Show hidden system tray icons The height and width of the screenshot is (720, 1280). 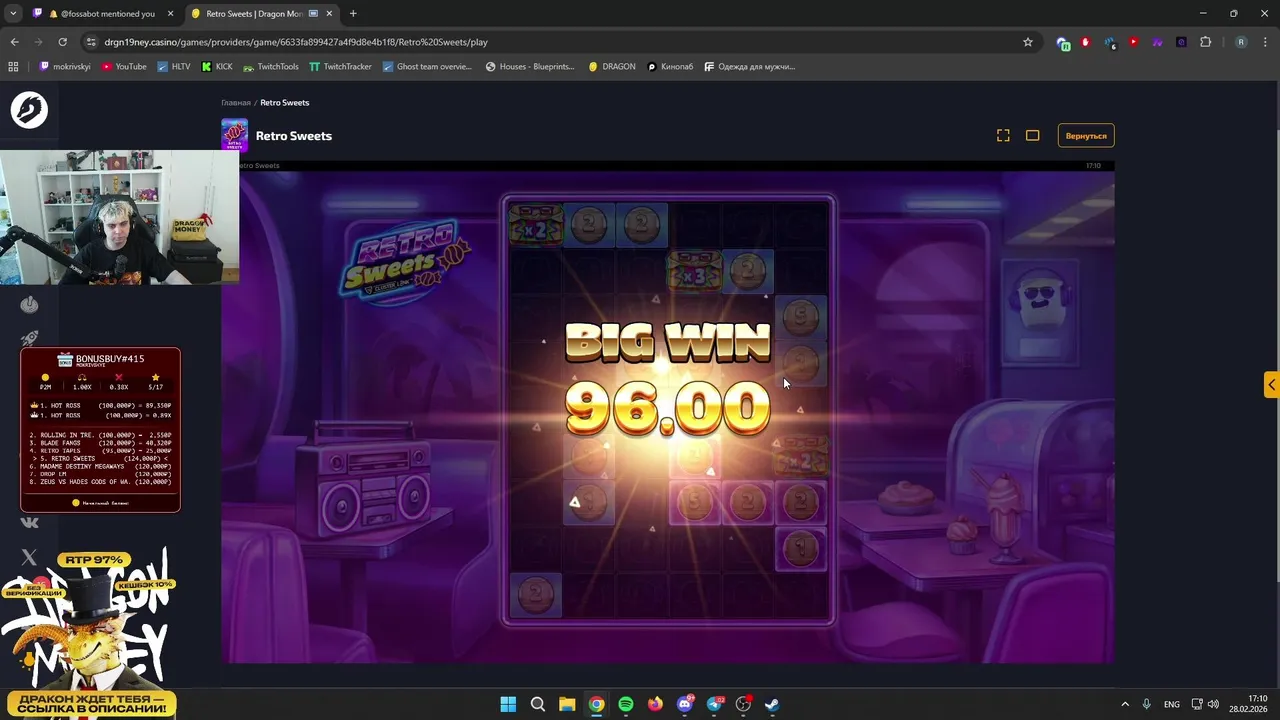click(x=1124, y=704)
